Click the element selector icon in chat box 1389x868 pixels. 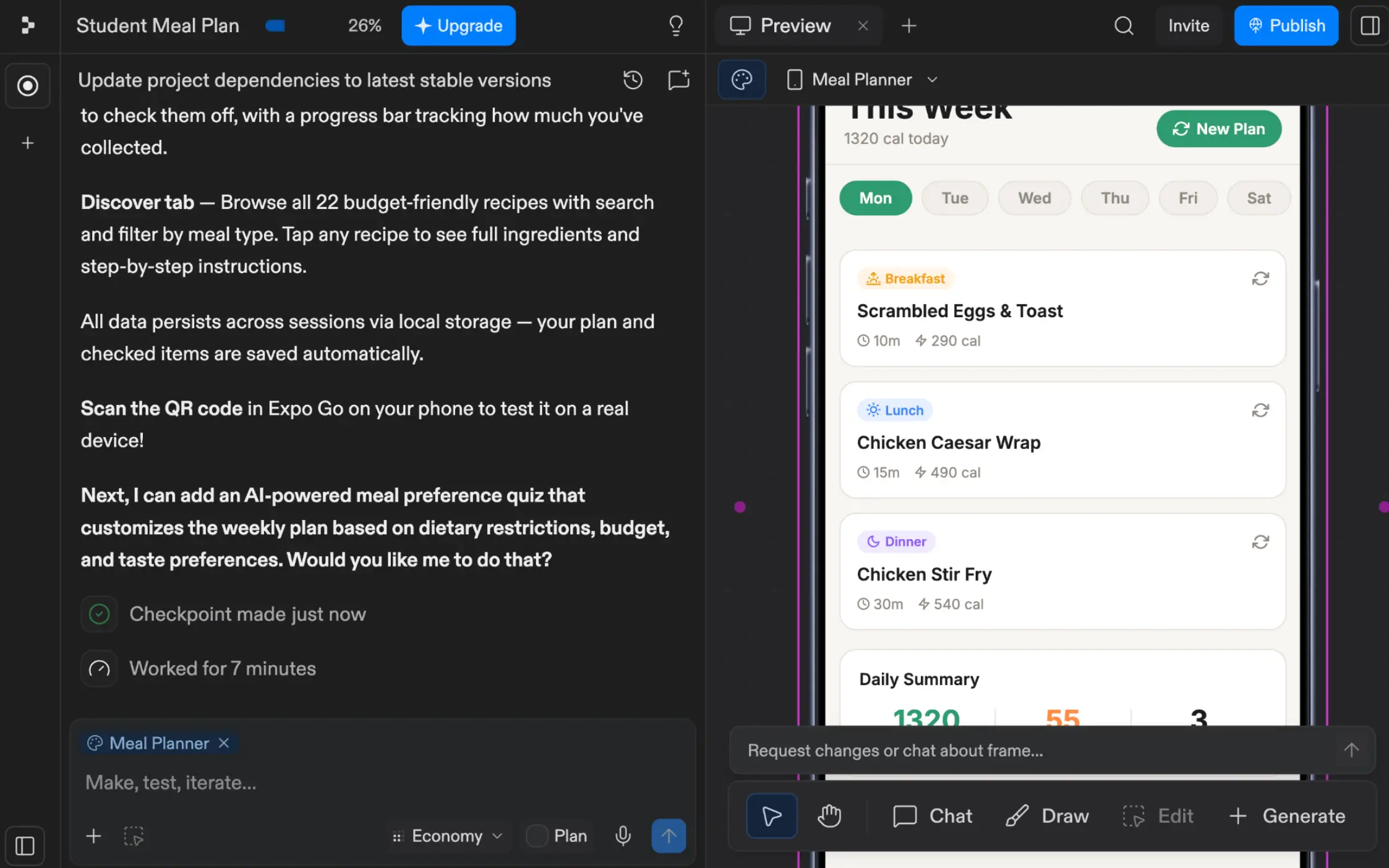(x=134, y=836)
